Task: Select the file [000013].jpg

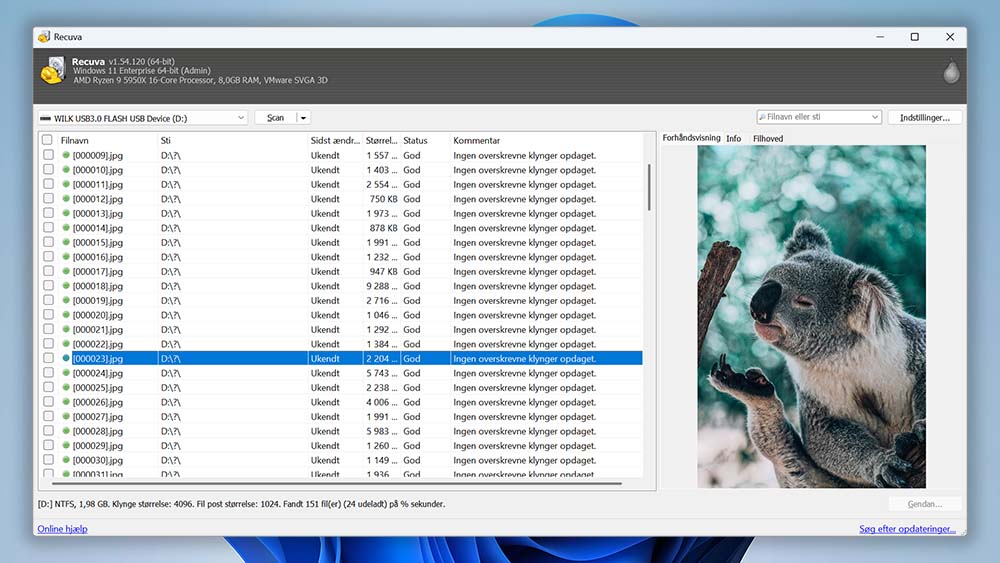Action: click(x=98, y=214)
